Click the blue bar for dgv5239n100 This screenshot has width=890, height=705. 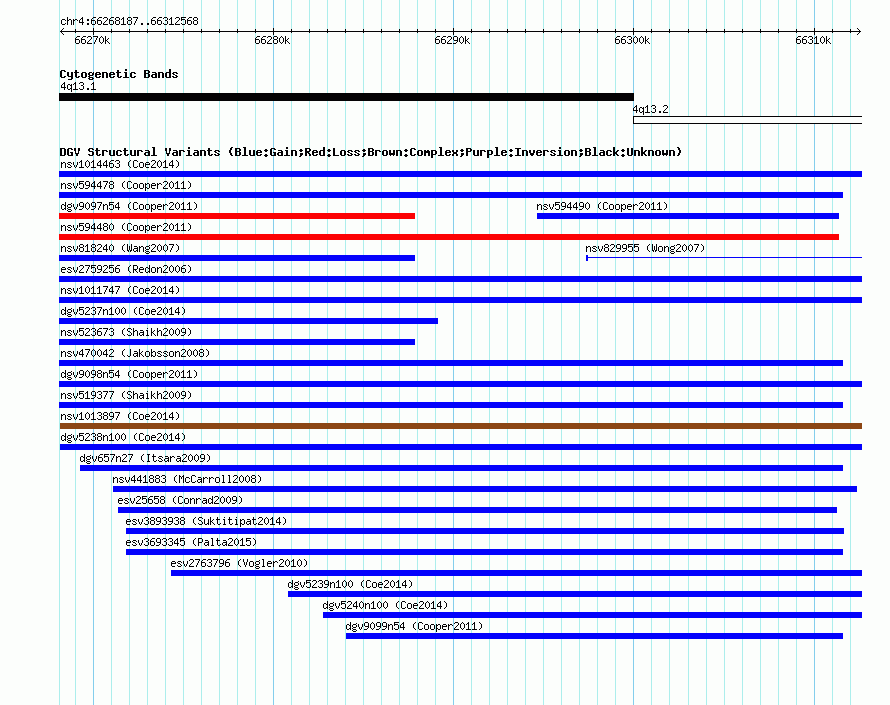575,594
